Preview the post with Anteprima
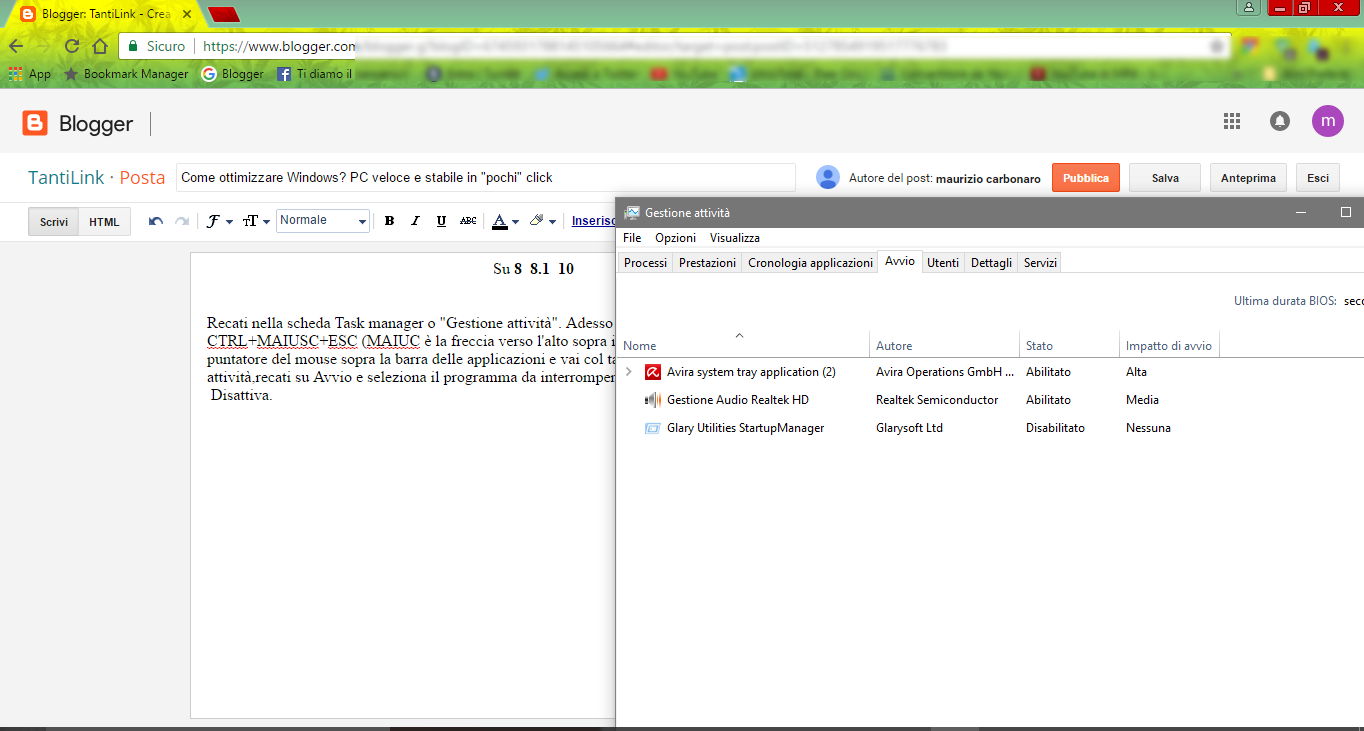1364x731 pixels. click(1249, 178)
